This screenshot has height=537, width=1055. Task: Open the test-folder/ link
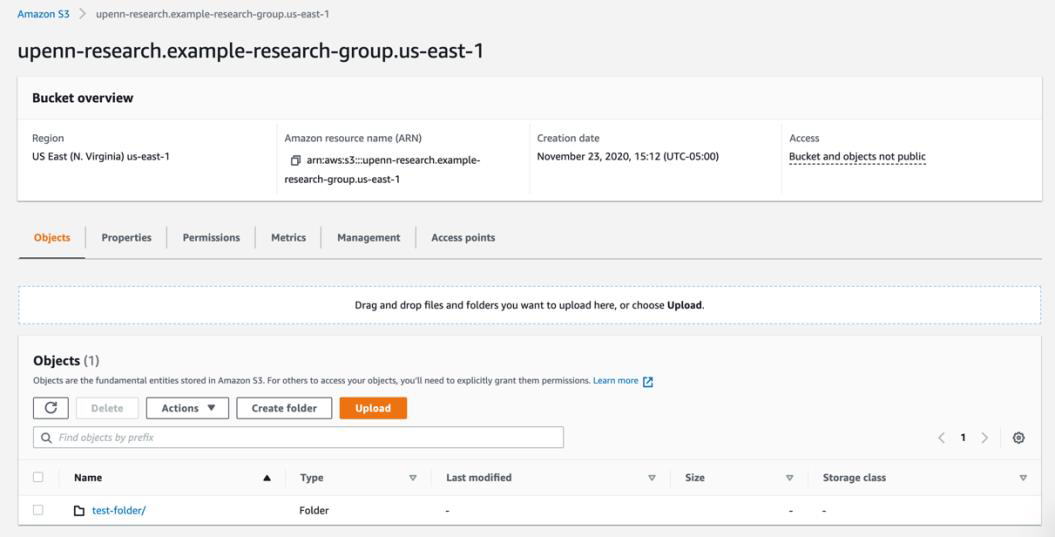[x=119, y=511]
